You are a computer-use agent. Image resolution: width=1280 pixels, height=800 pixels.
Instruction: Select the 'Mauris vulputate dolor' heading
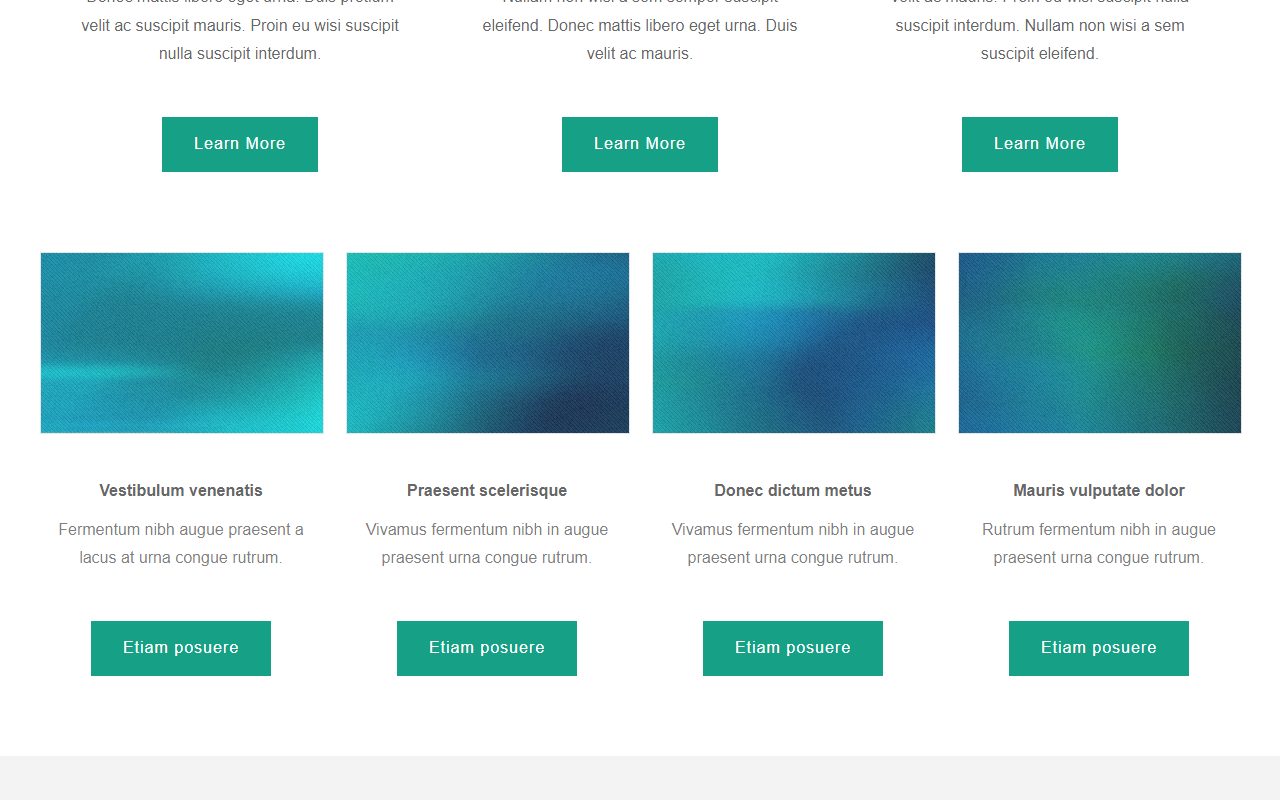tap(1099, 490)
